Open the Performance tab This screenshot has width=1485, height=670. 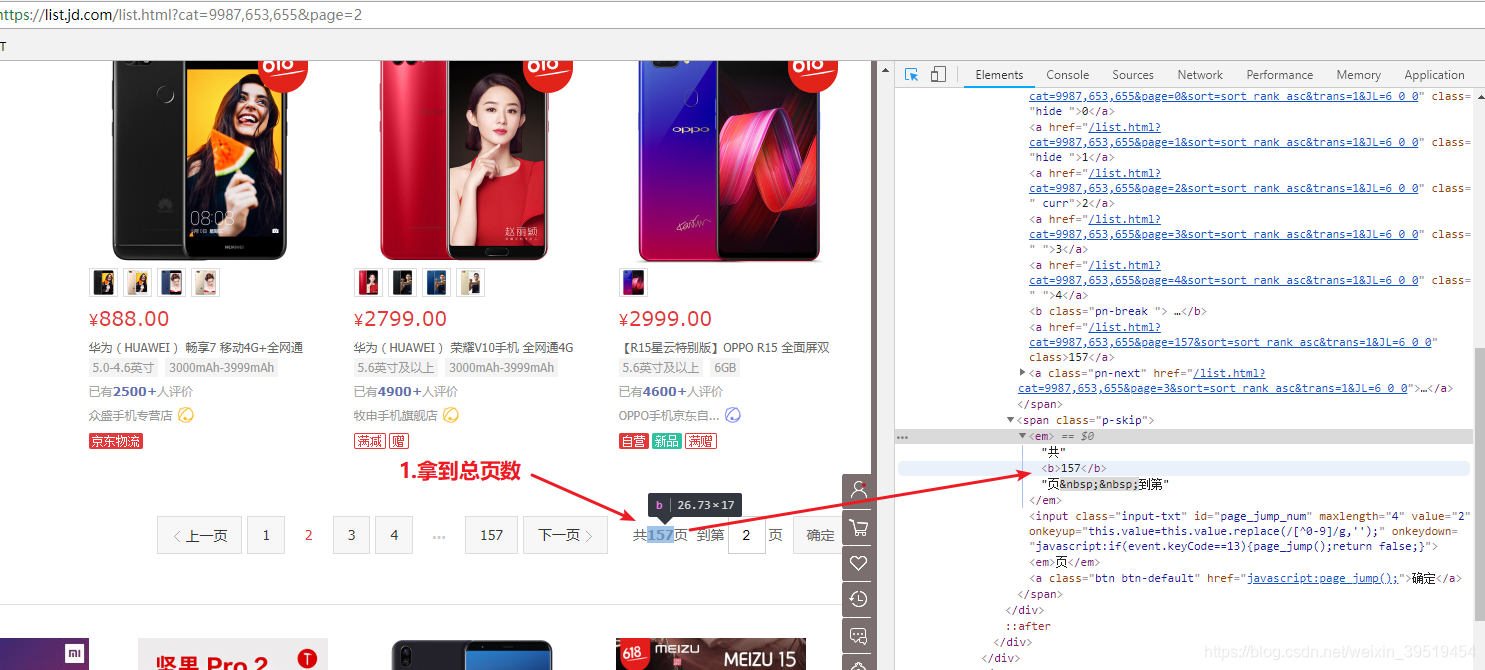[1280, 75]
